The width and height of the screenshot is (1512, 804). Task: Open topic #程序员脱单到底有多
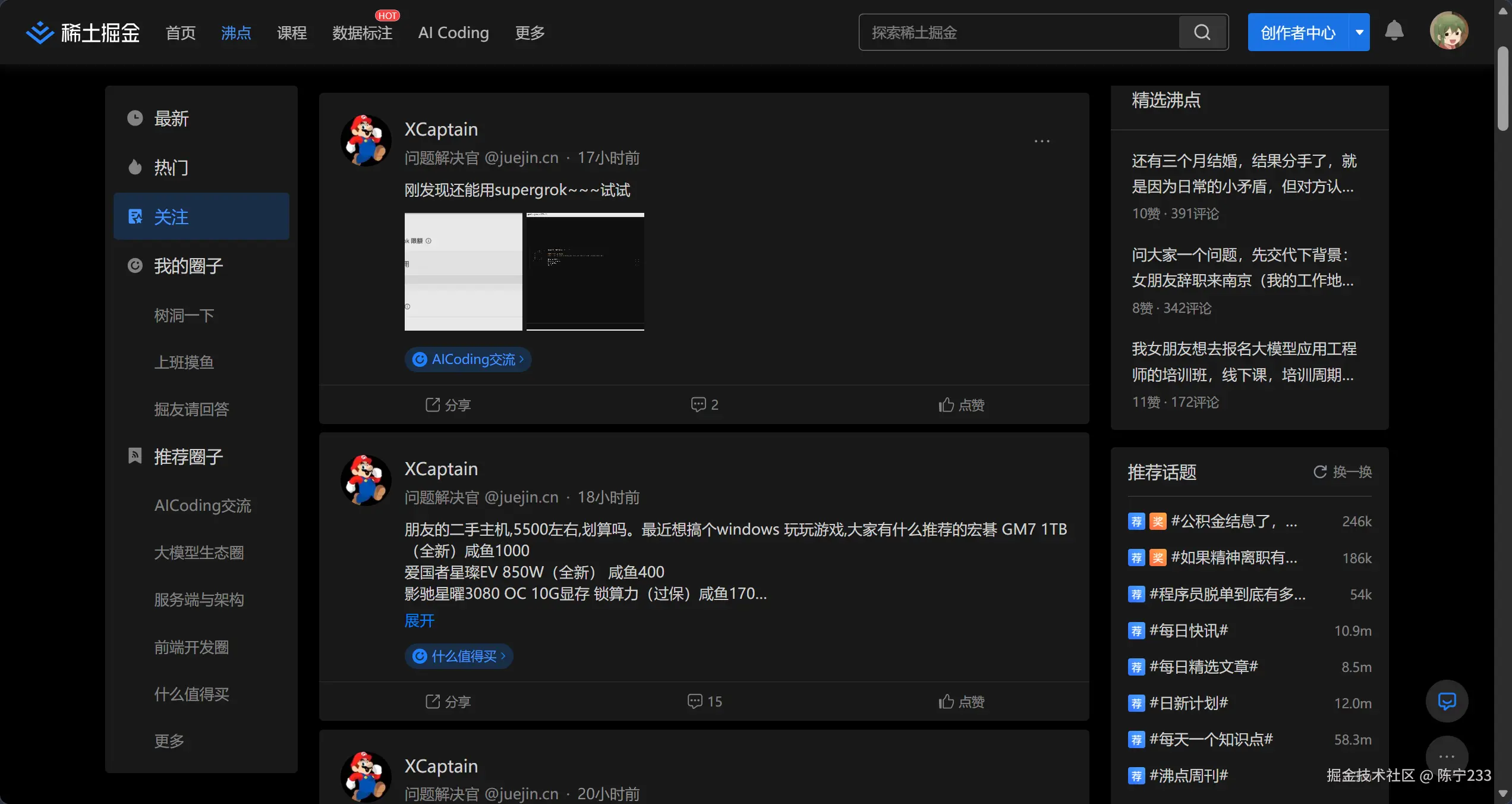[1227, 594]
